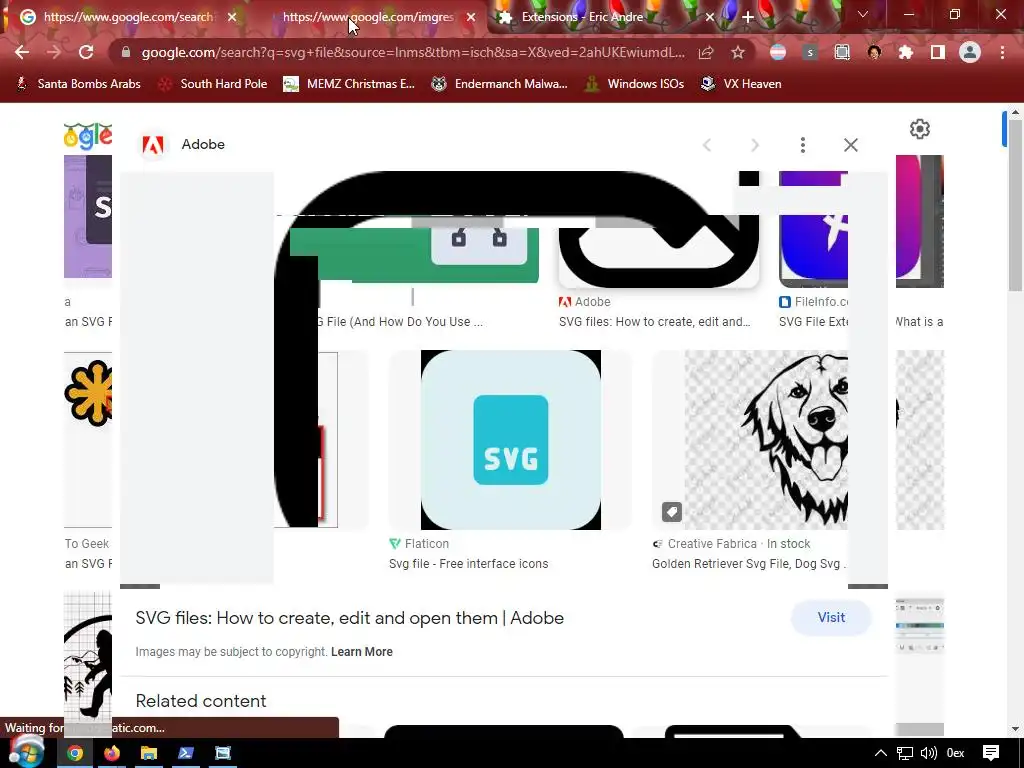Open the notification center icon
This screenshot has height=768, width=1024.
tap(991, 754)
